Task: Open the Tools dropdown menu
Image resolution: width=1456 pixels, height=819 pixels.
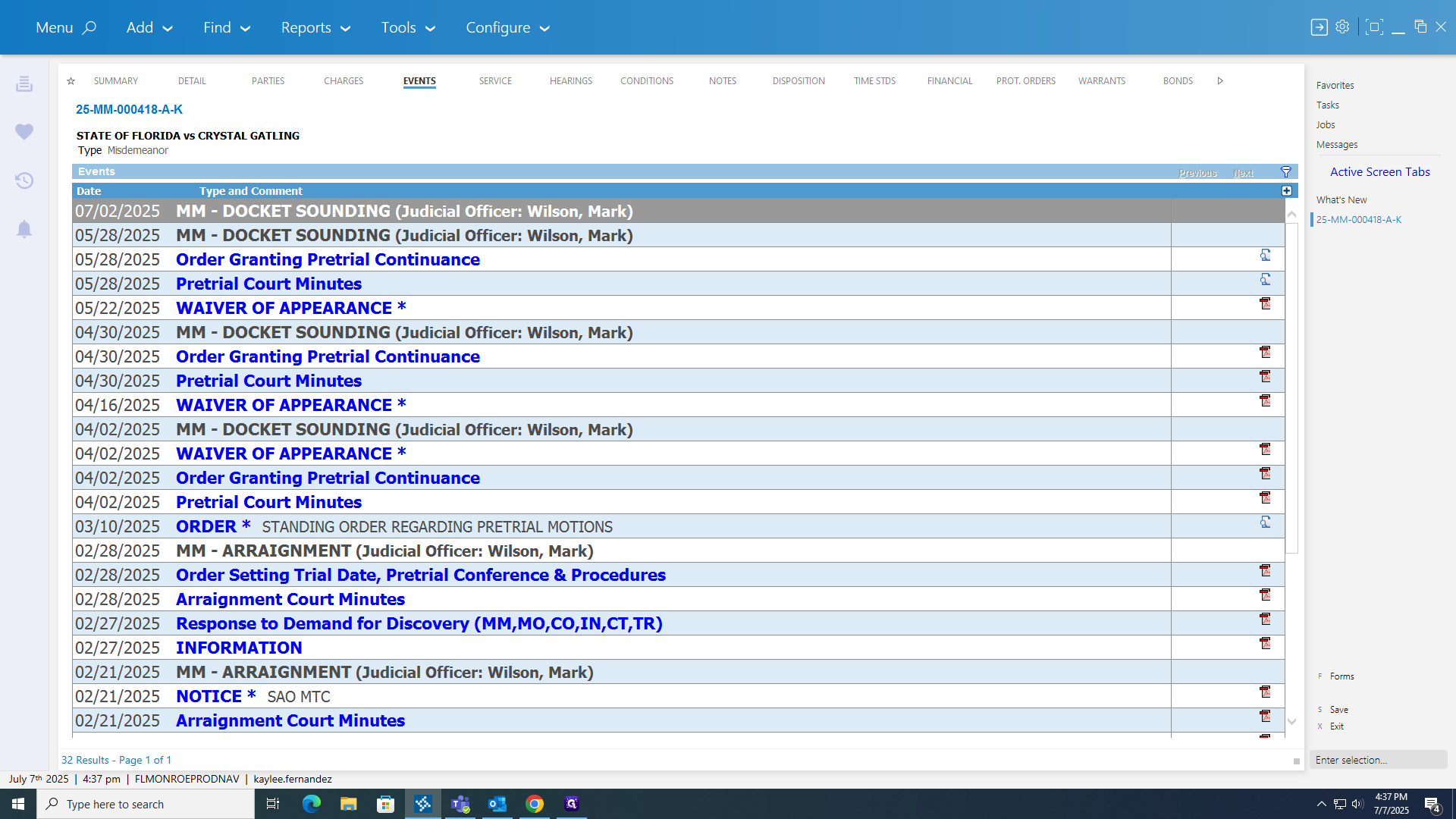Action: pyautogui.click(x=408, y=27)
